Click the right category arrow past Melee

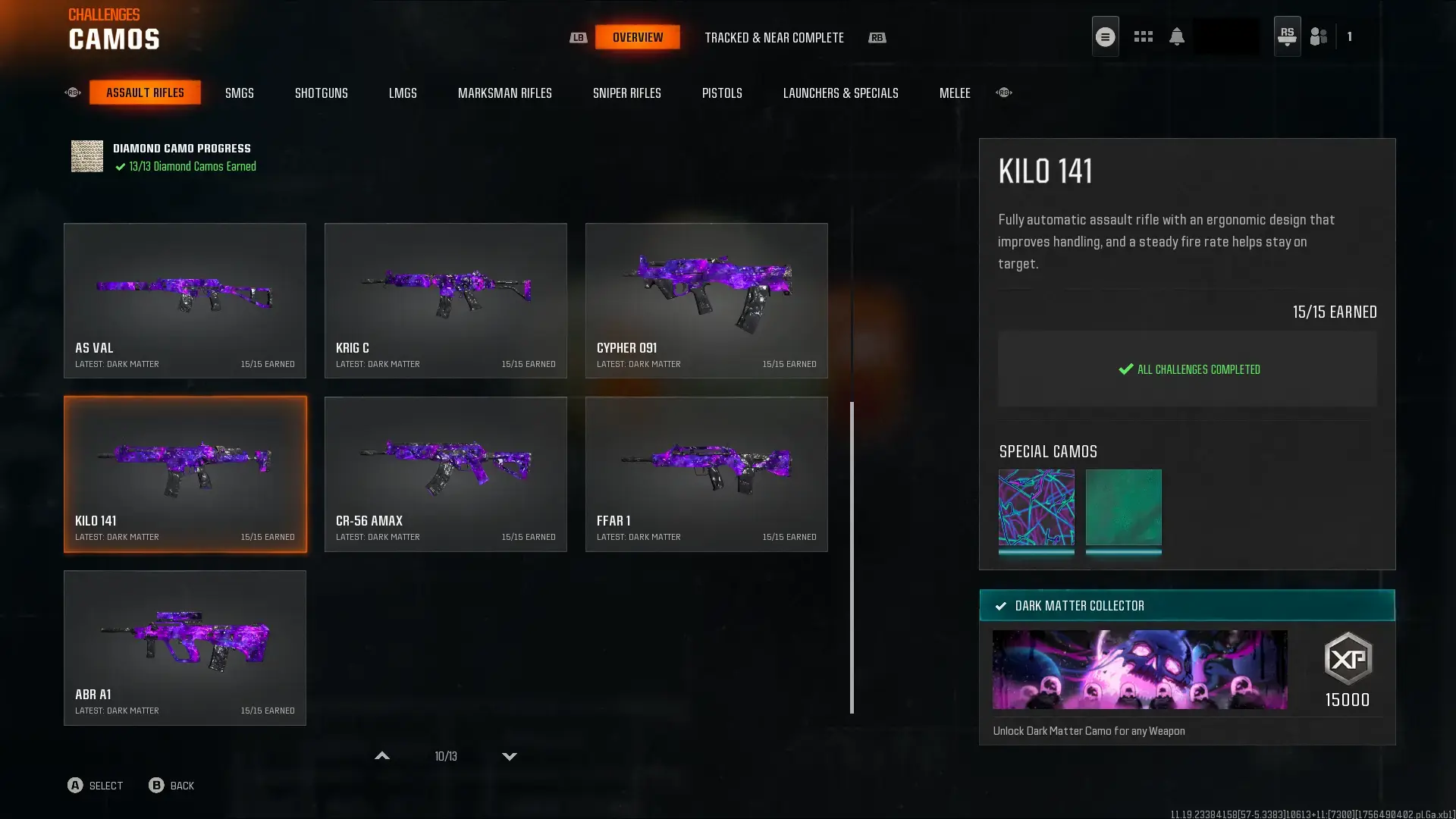(x=1003, y=93)
